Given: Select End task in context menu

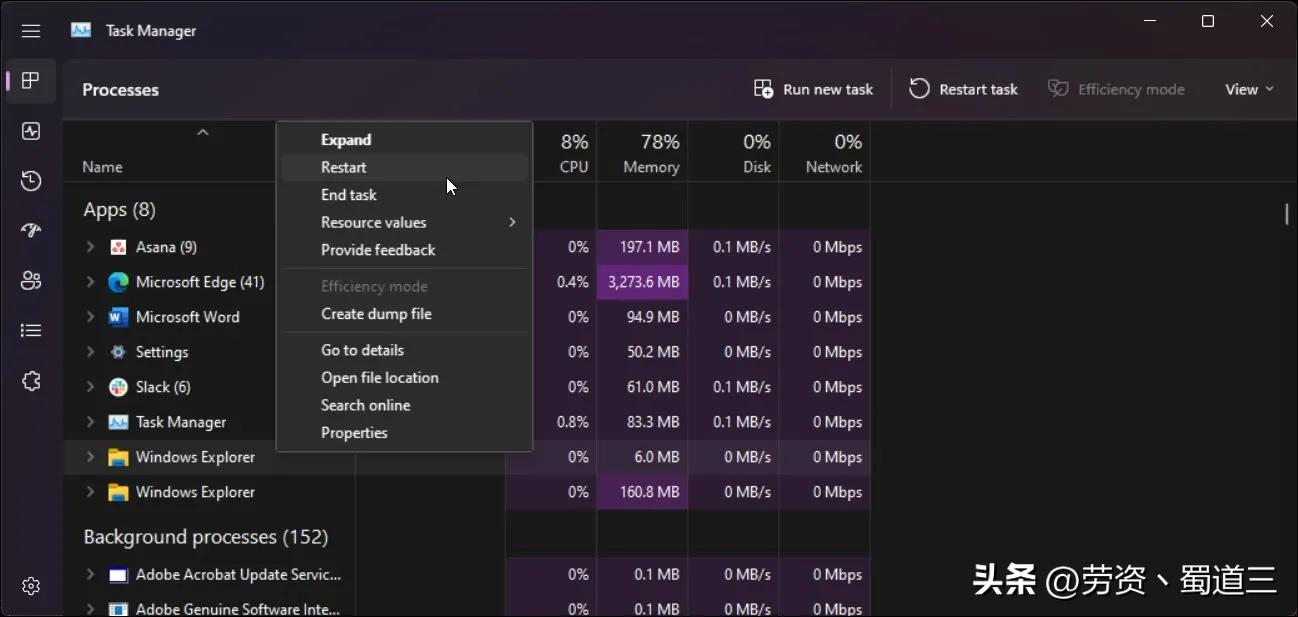Looking at the screenshot, I should pyautogui.click(x=349, y=195).
